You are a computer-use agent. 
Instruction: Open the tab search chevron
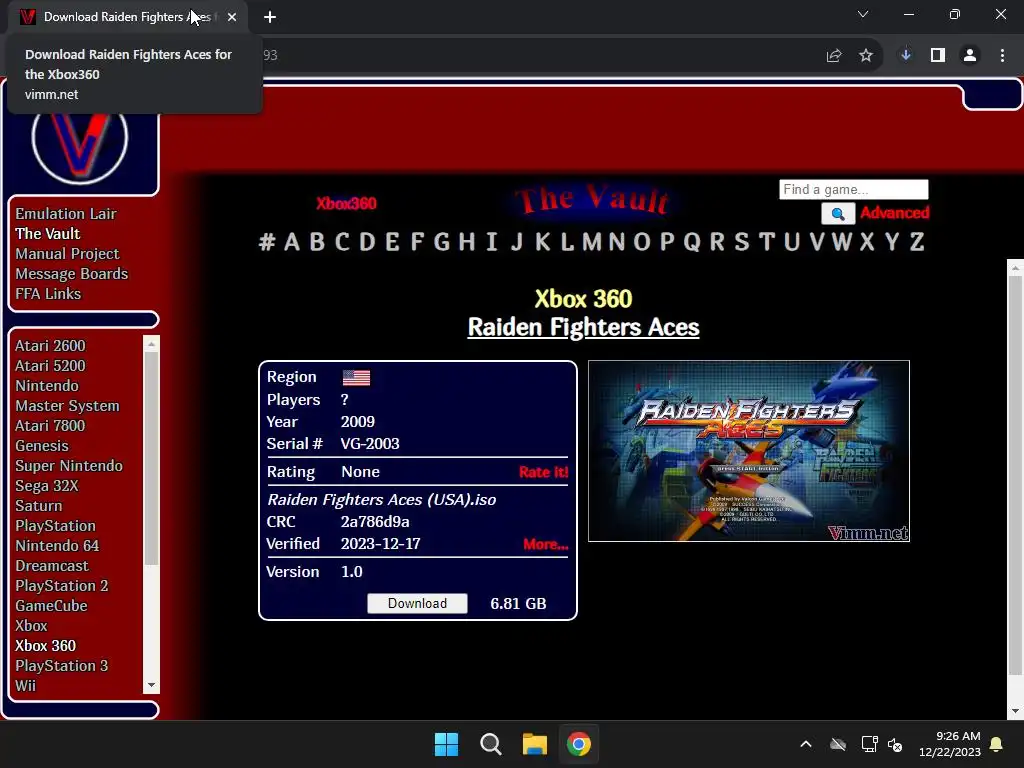coord(863,14)
